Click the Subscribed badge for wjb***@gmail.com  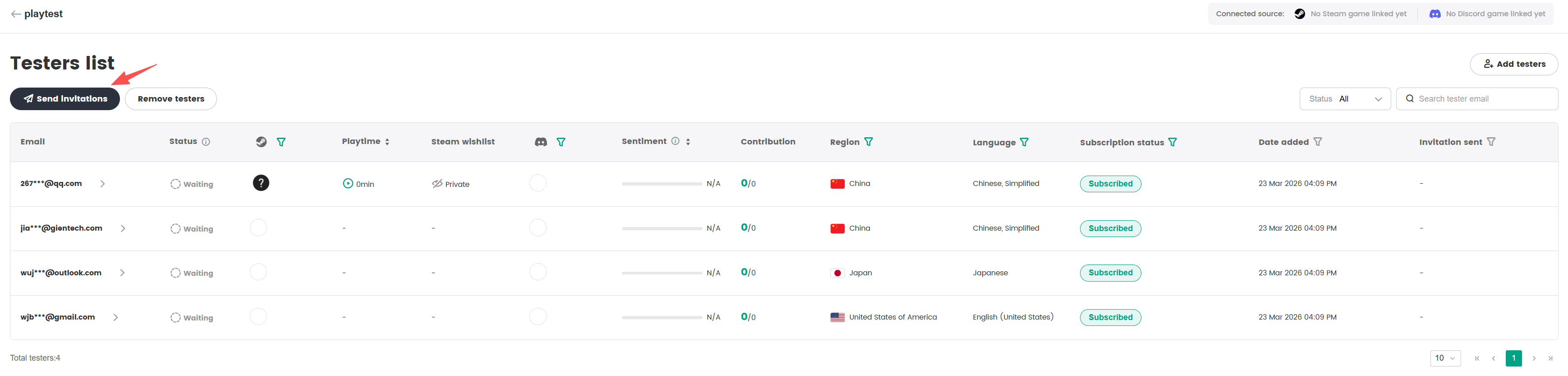pyautogui.click(x=1110, y=317)
